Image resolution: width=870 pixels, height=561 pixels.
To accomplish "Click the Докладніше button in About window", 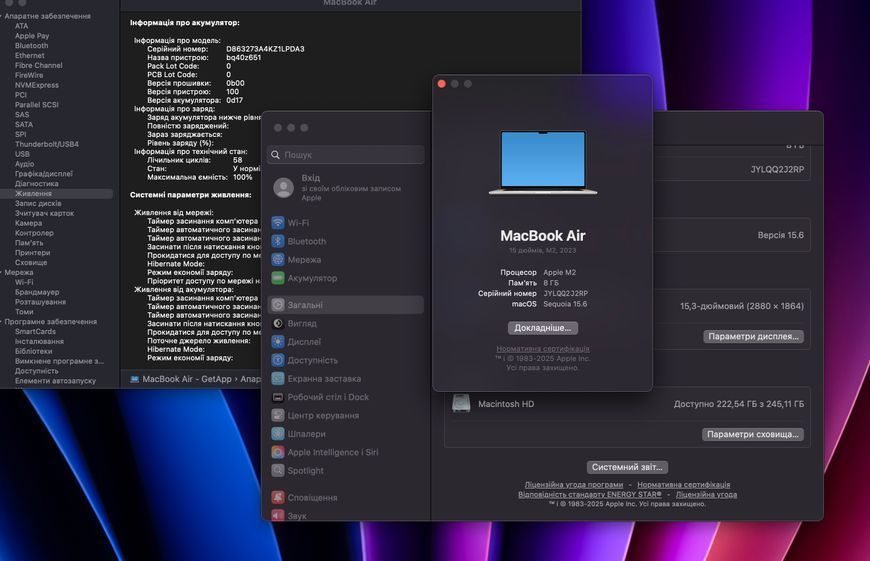I will [x=543, y=328].
